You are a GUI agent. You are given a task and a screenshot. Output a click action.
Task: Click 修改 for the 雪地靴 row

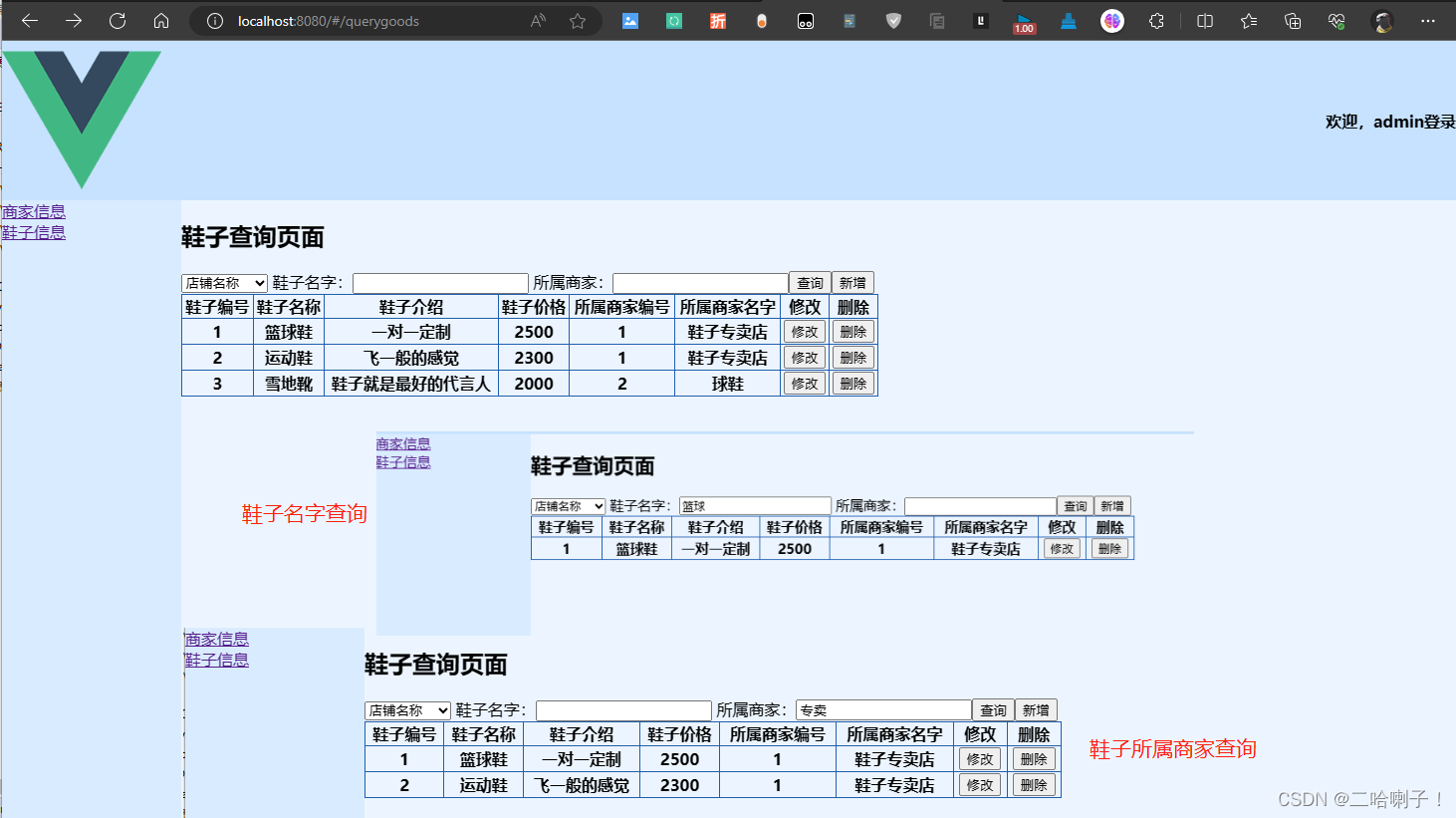point(805,384)
